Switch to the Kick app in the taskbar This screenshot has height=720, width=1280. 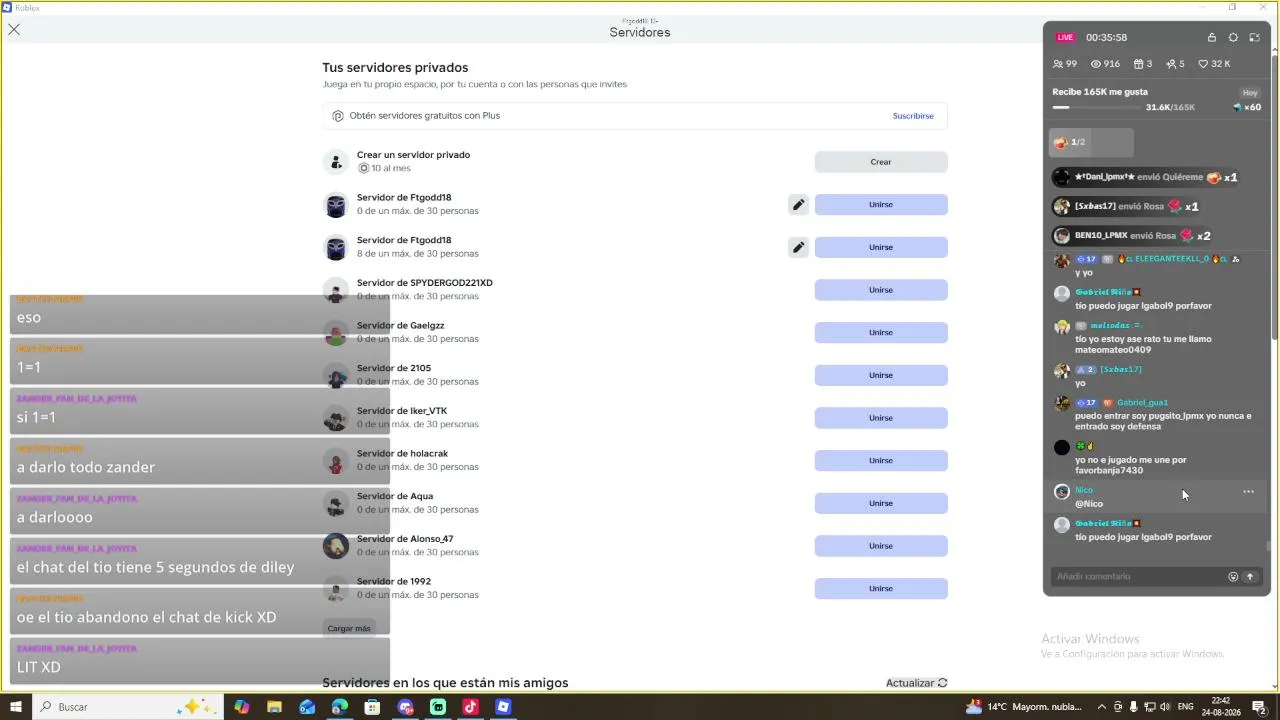438,707
